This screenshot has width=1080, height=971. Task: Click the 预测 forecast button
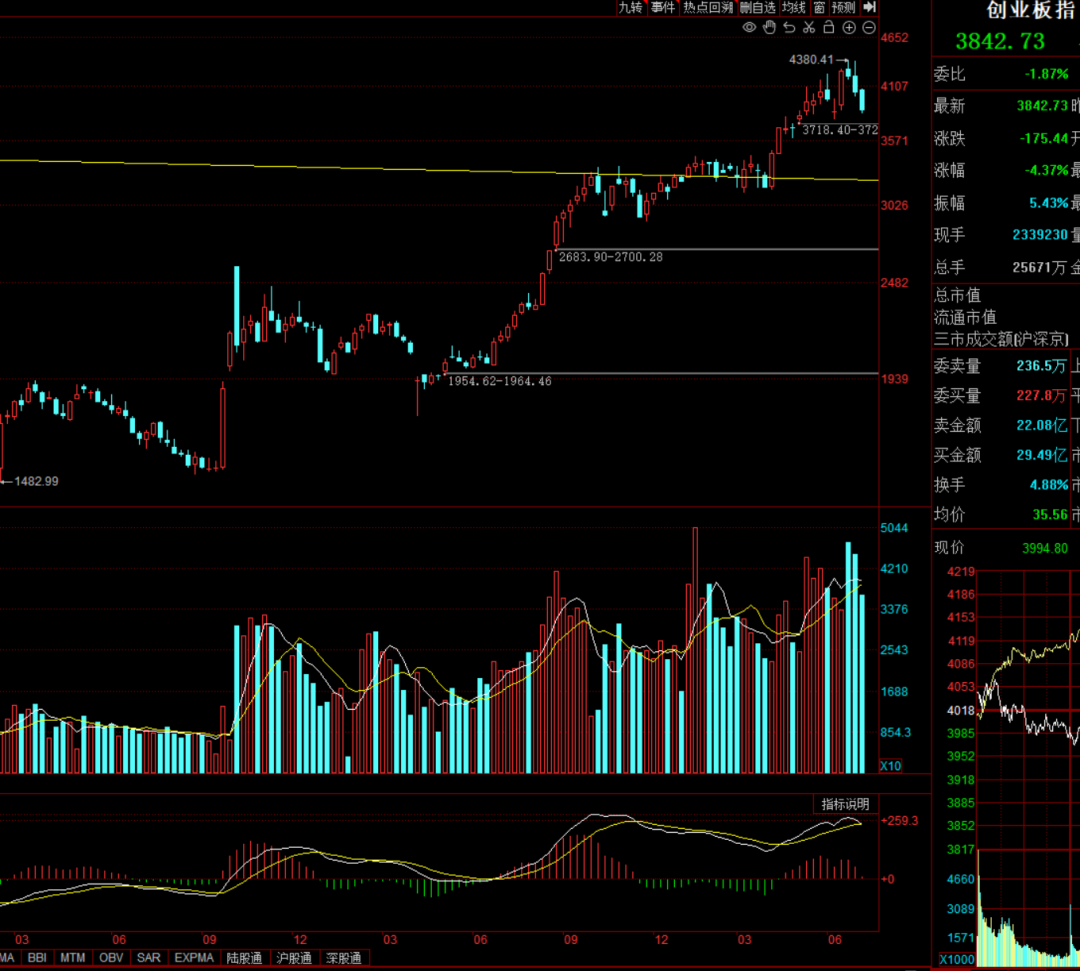843,7
